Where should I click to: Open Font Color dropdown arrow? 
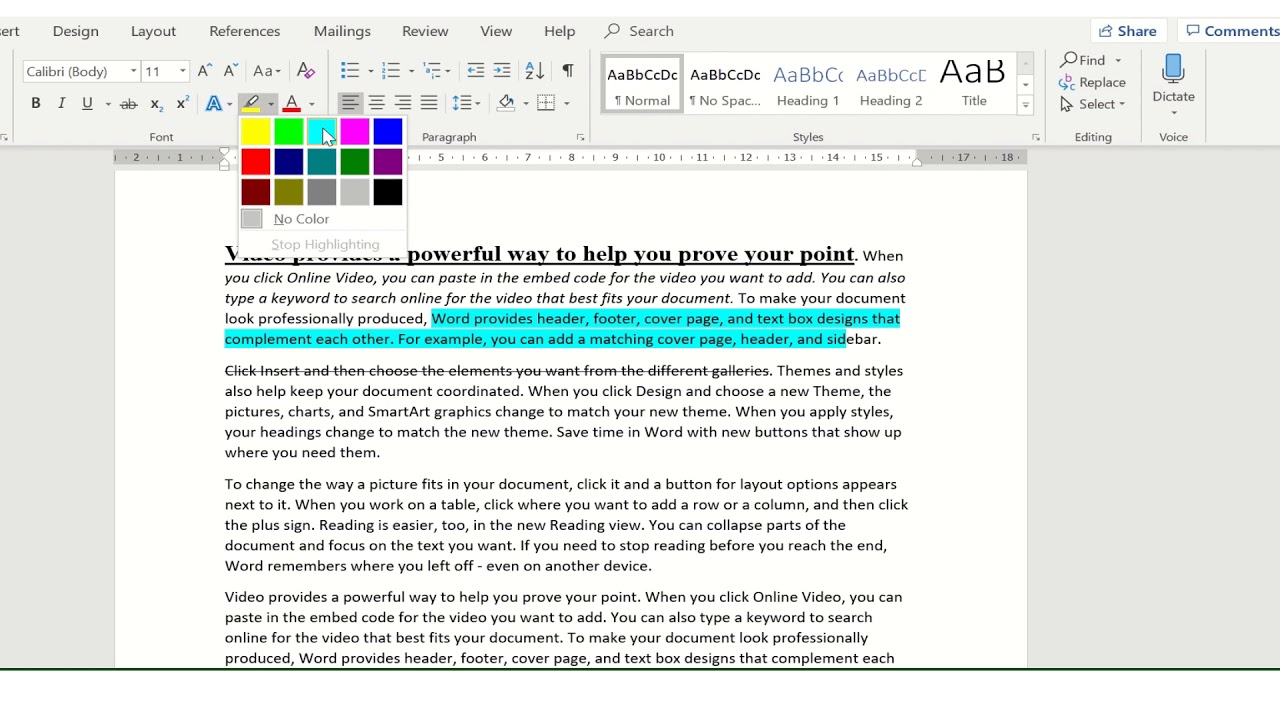312,103
